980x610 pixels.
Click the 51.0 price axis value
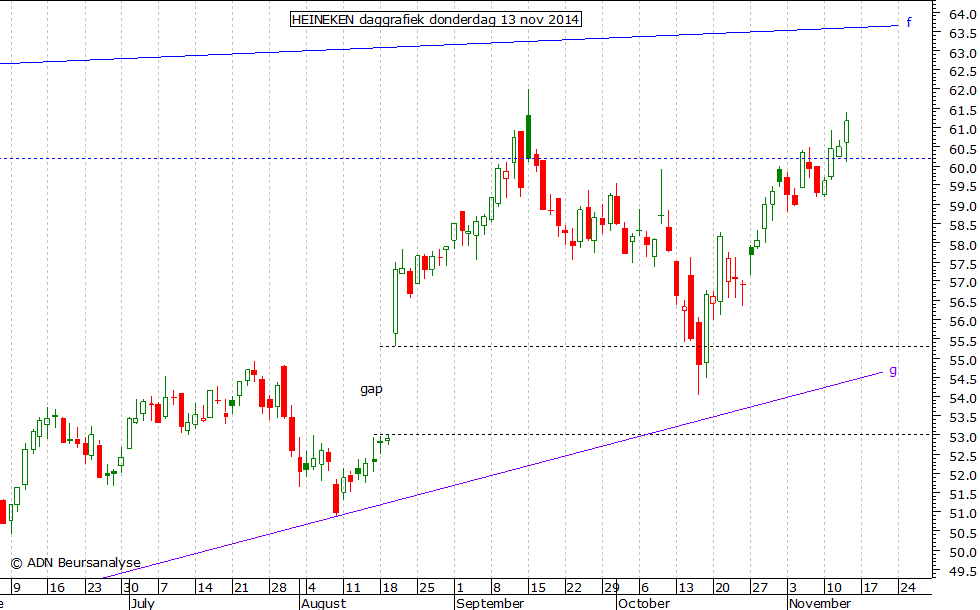tap(962, 514)
